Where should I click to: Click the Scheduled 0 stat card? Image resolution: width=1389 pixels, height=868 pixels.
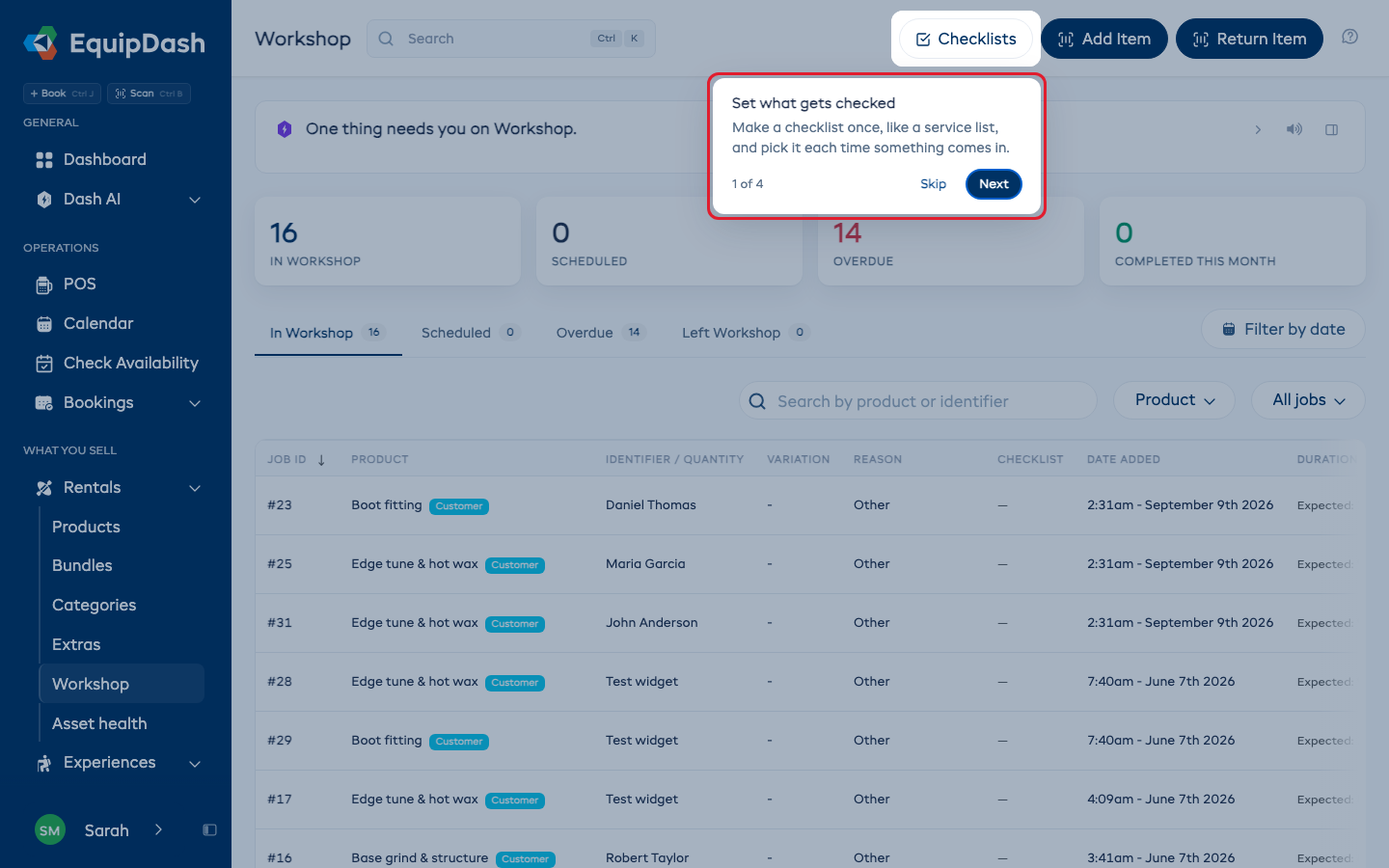(x=669, y=241)
